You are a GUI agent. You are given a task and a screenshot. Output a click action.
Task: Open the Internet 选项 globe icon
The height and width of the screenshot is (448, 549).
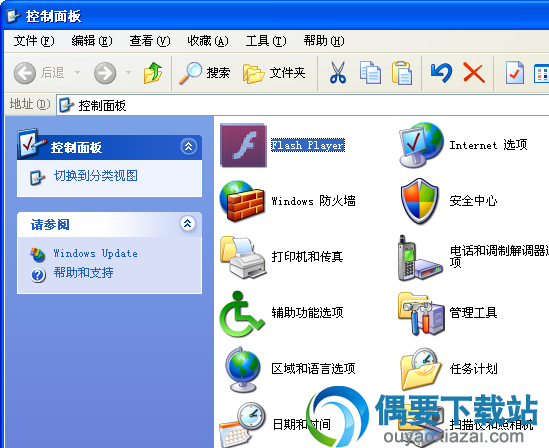421,145
